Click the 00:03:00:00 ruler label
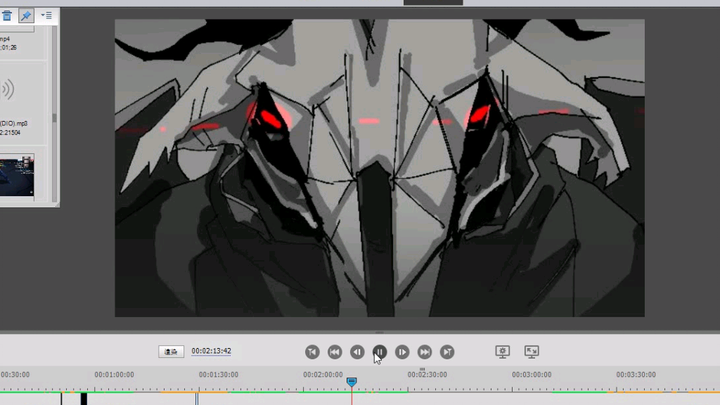 [x=531, y=375]
